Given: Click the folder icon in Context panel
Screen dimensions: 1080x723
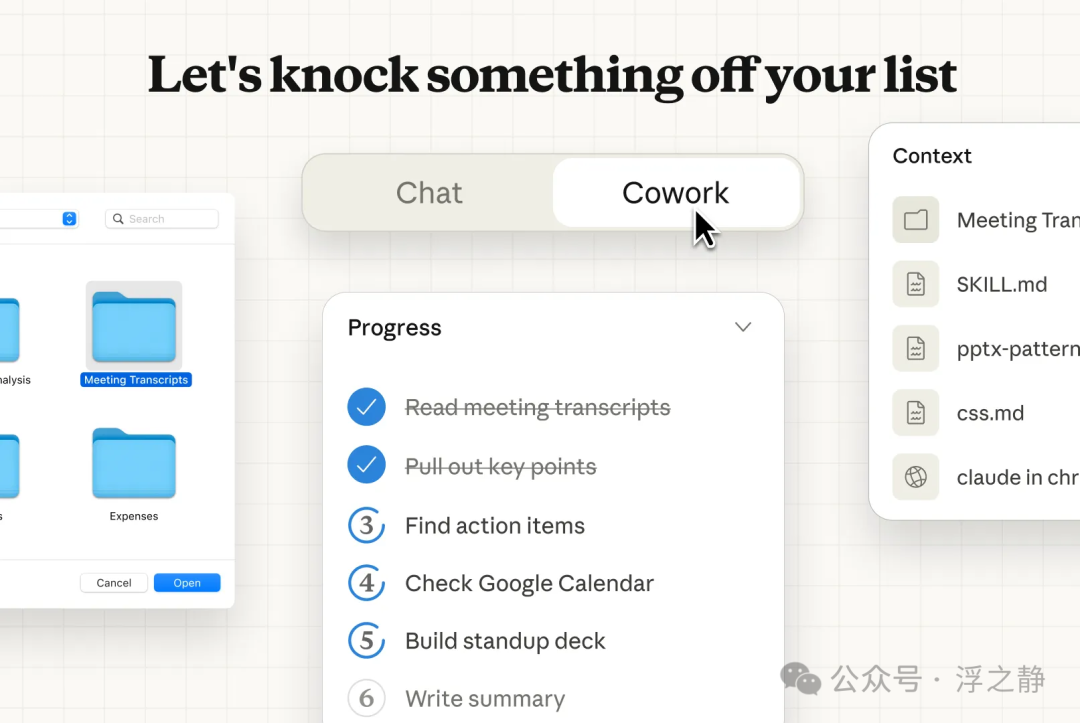Looking at the screenshot, I should [916, 220].
